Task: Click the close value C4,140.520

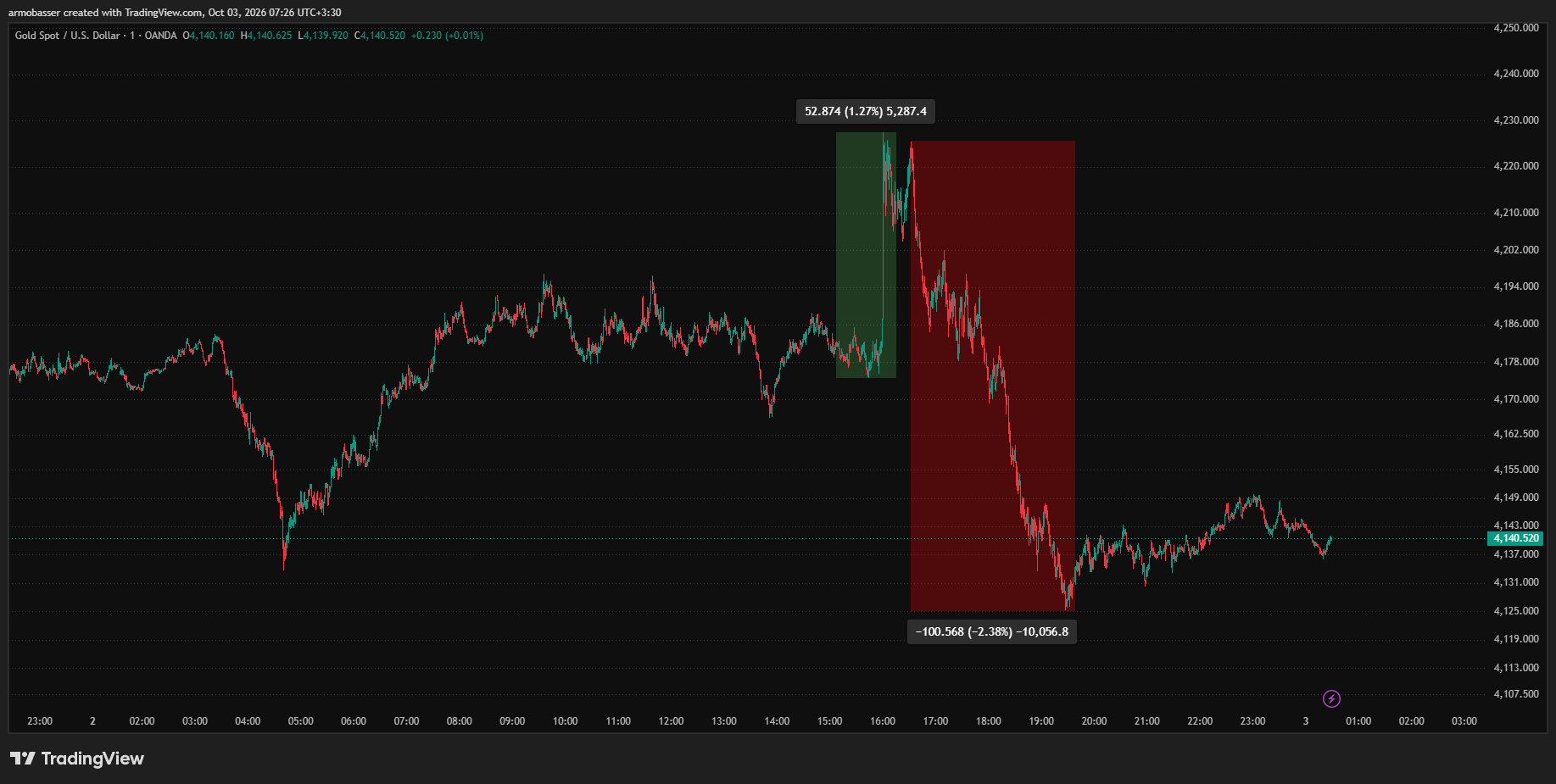Action: click(x=380, y=36)
